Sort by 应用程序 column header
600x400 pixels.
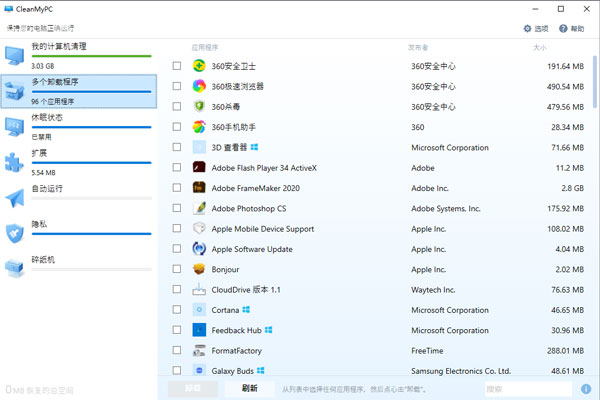click(x=205, y=47)
